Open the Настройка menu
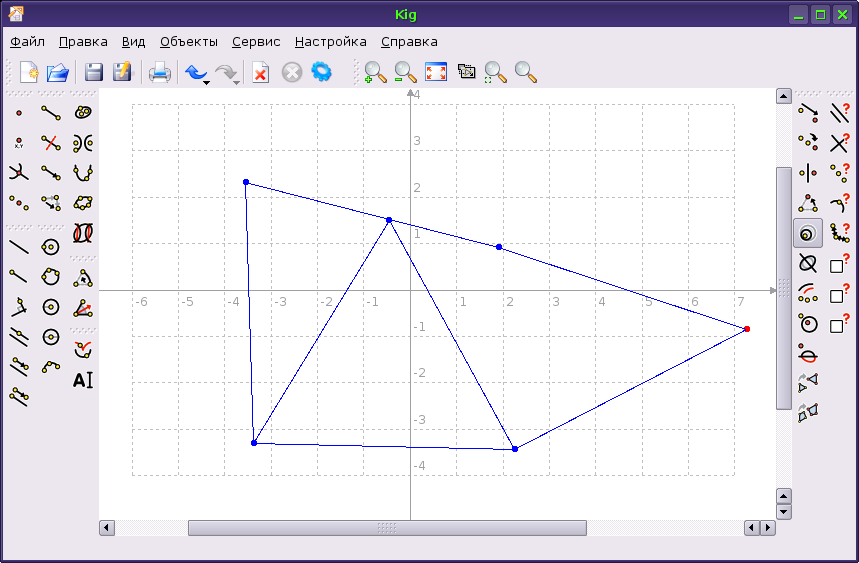The height and width of the screenshot is (563, 859). pos(330,42)
